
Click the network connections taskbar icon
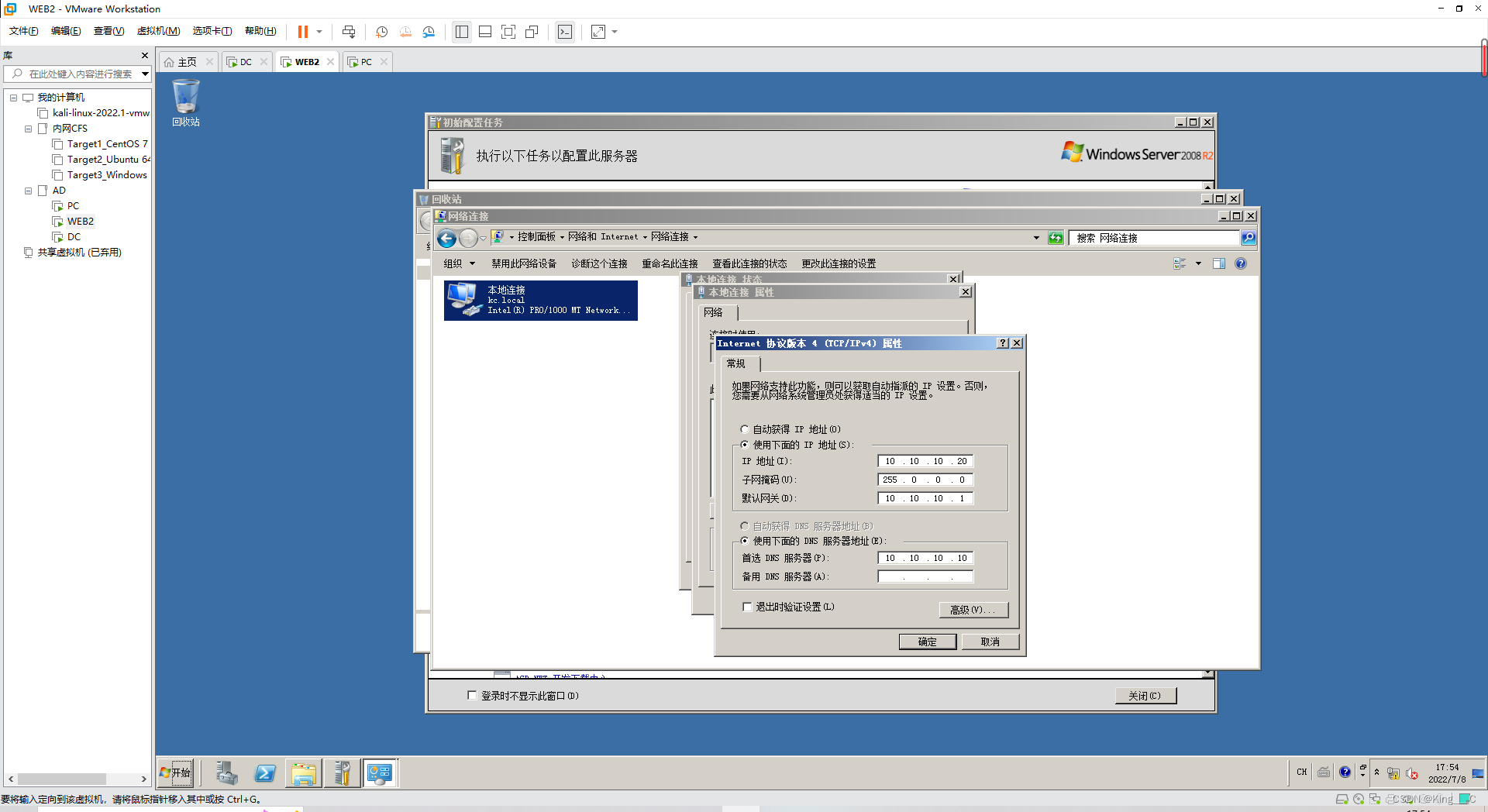380,772
